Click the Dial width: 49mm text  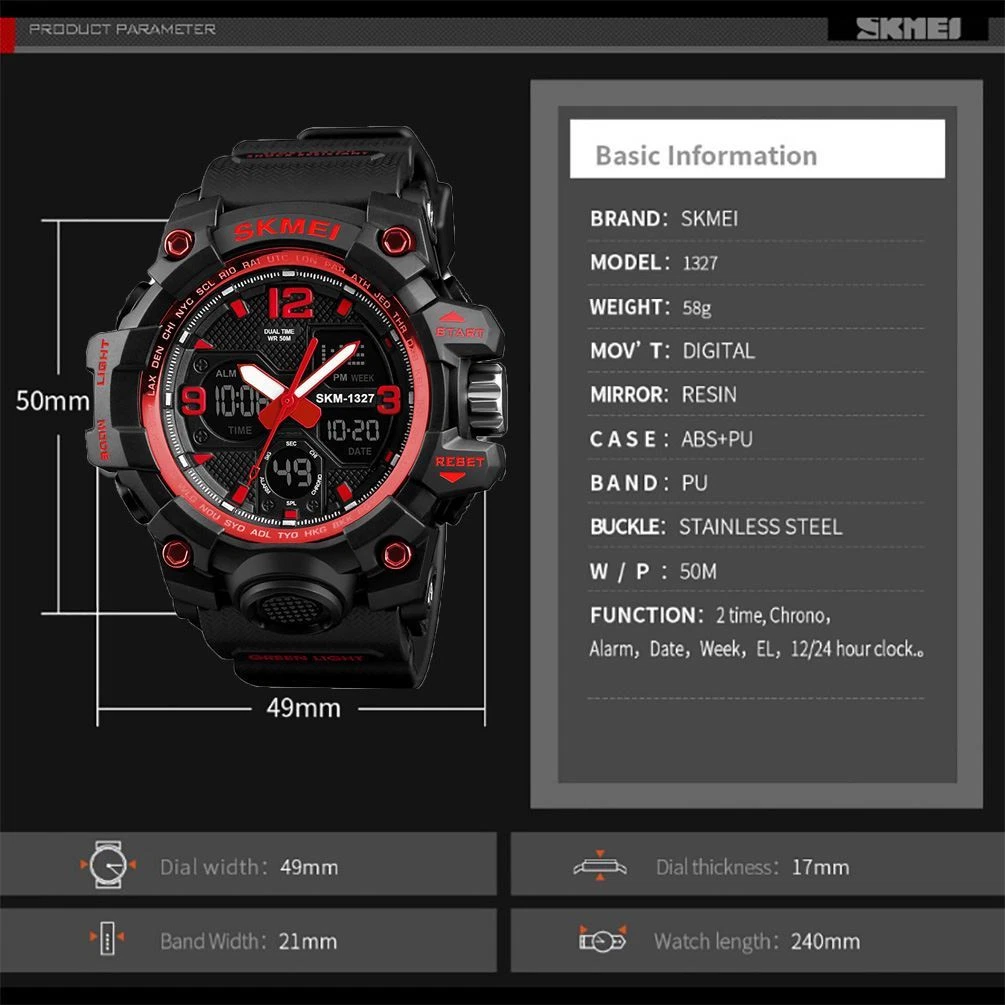pos(249,867)
